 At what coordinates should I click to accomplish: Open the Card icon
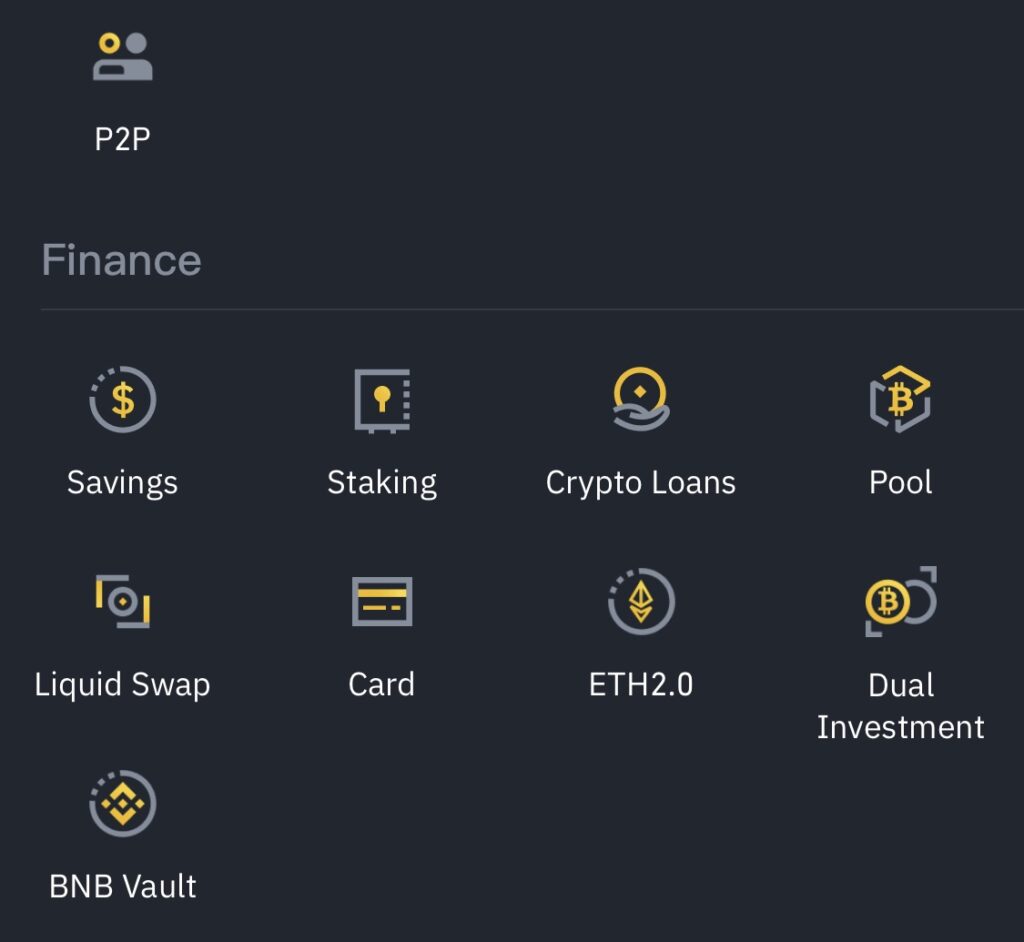[382, 601]
